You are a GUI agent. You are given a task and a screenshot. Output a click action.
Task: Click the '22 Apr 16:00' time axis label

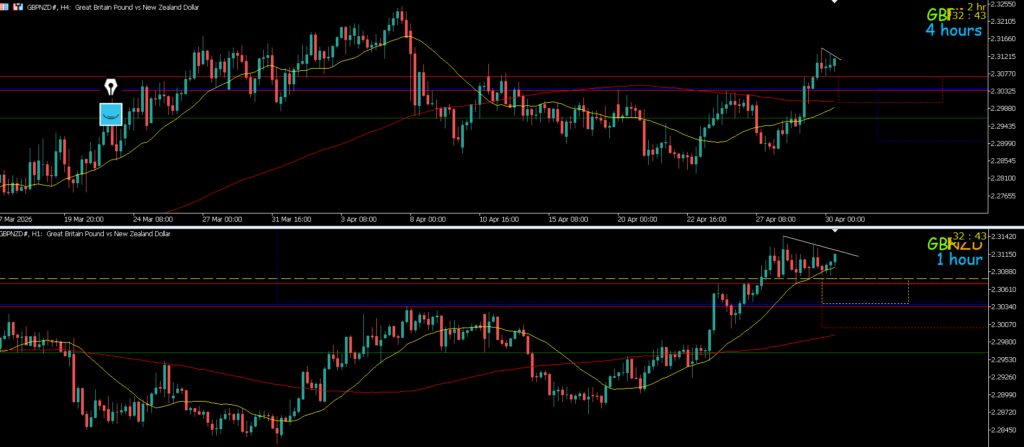click(x=705, y=220)
